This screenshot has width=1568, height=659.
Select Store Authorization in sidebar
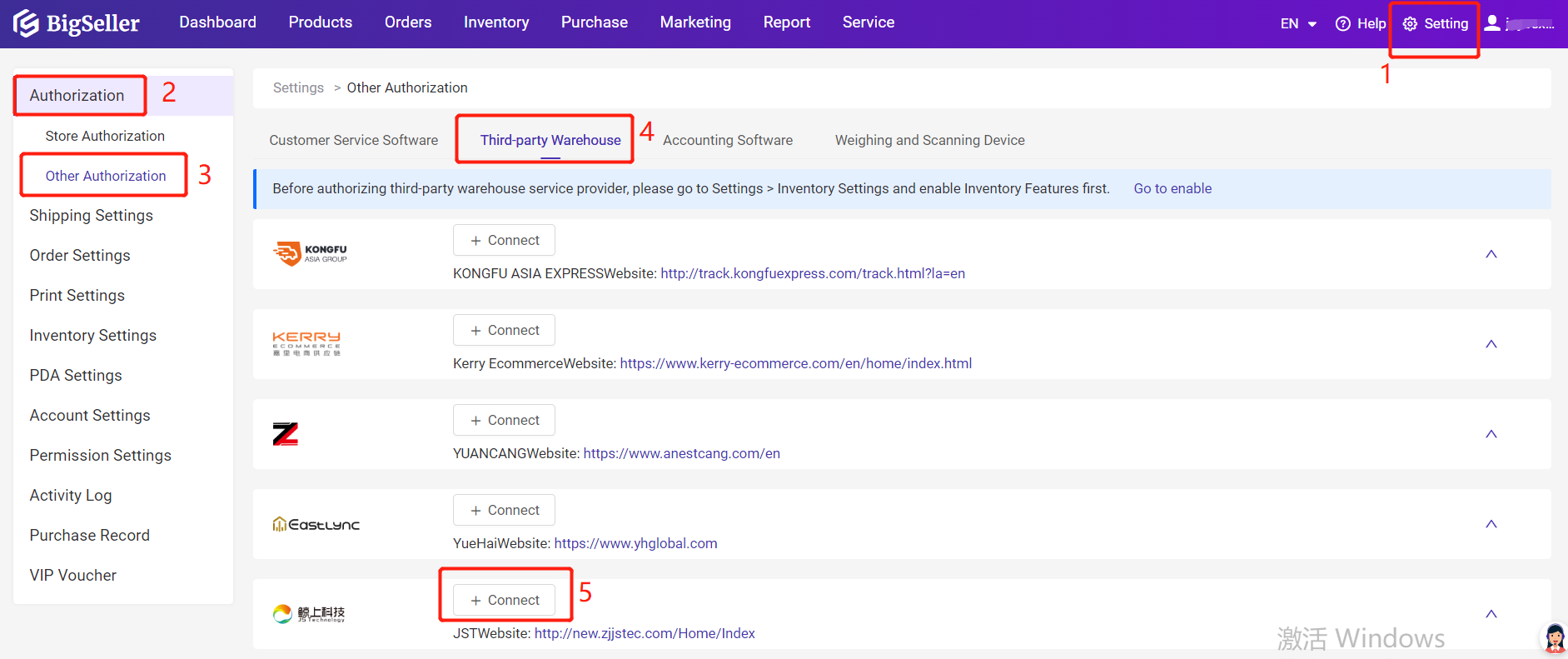click(105, 136)
